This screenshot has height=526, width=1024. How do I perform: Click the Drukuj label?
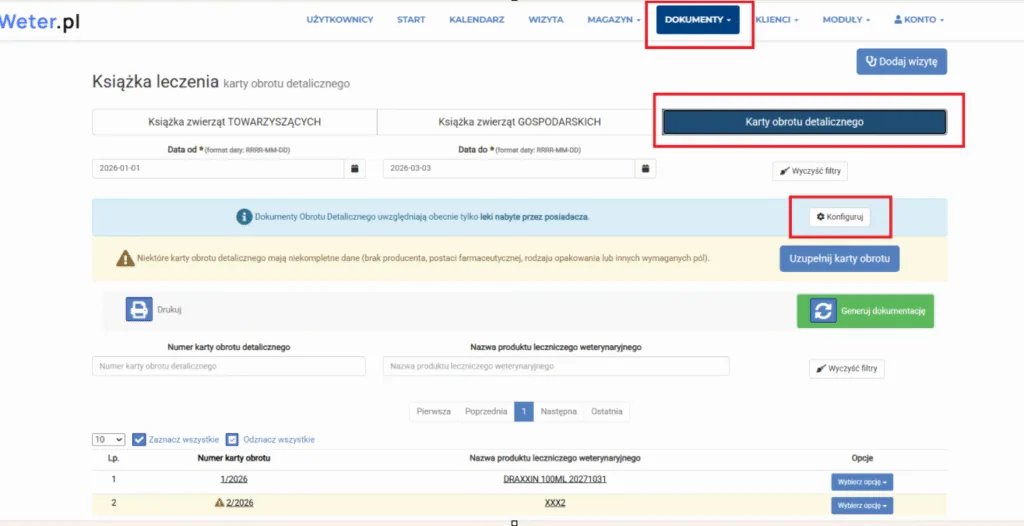169,310
